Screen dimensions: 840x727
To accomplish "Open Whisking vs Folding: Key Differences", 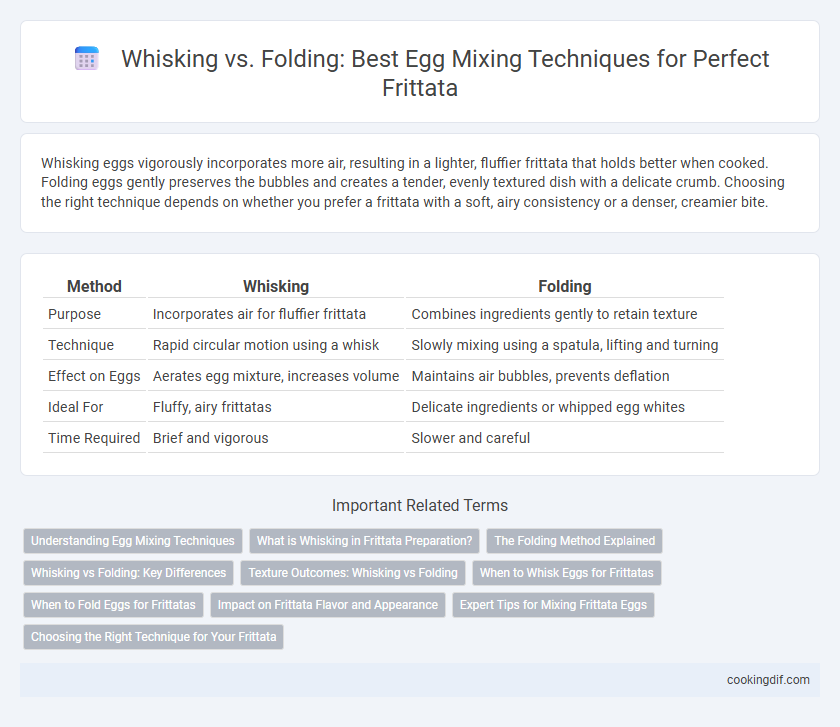I will [x=129, y=573].
